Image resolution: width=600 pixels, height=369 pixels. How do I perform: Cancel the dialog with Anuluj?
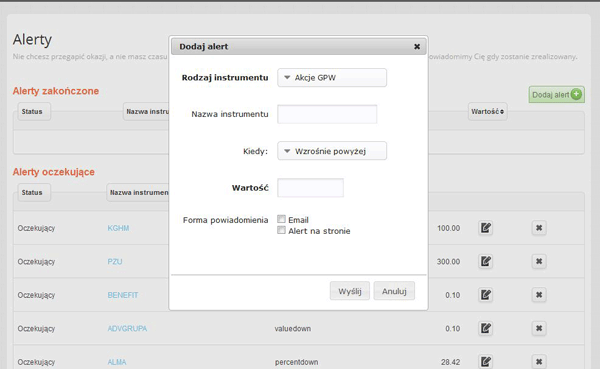click(394, 291)
